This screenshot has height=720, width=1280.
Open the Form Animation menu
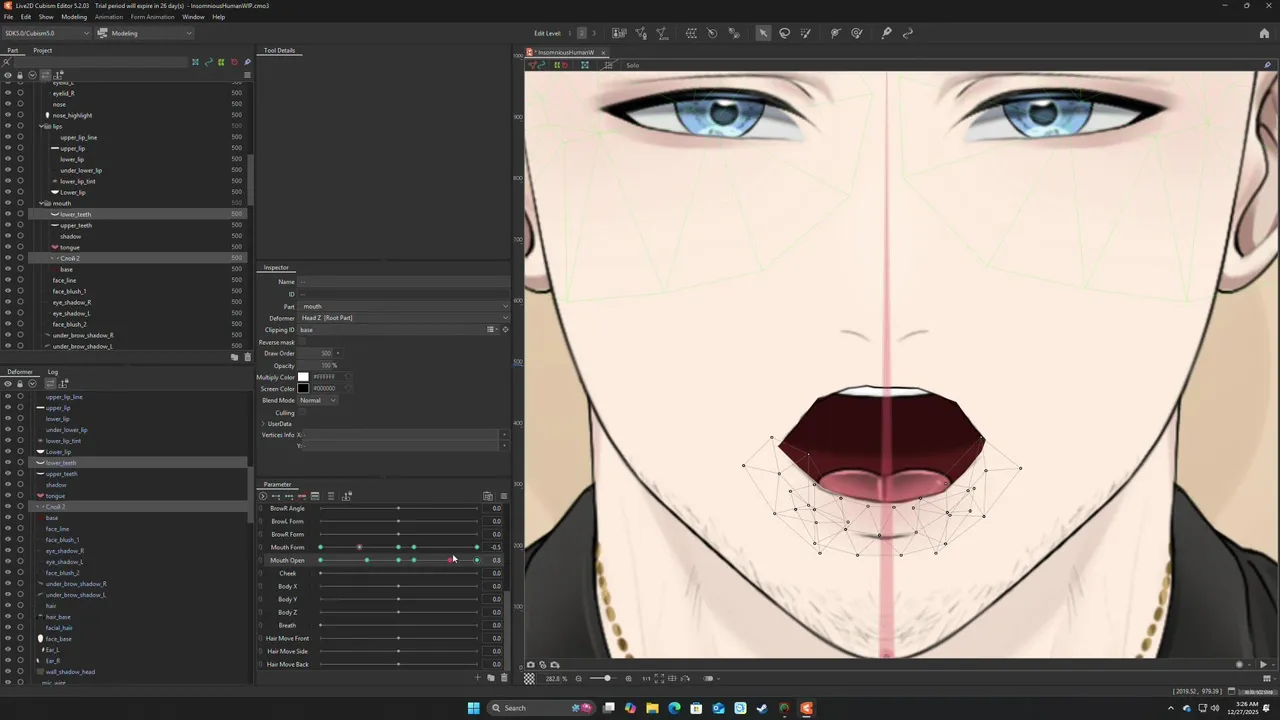(153, 17)
